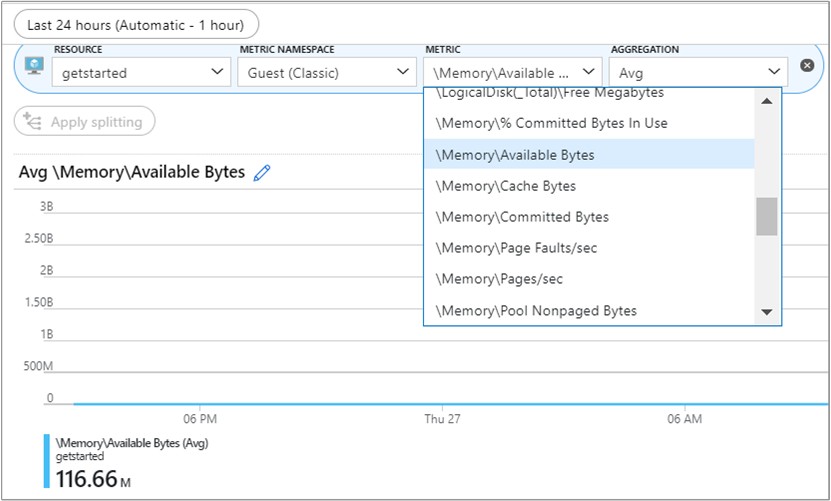Click the legend entry \Memory\Available Bytes (Avg)
The height and width of the screenshot is (501, 831).
(x=132, y=443)
